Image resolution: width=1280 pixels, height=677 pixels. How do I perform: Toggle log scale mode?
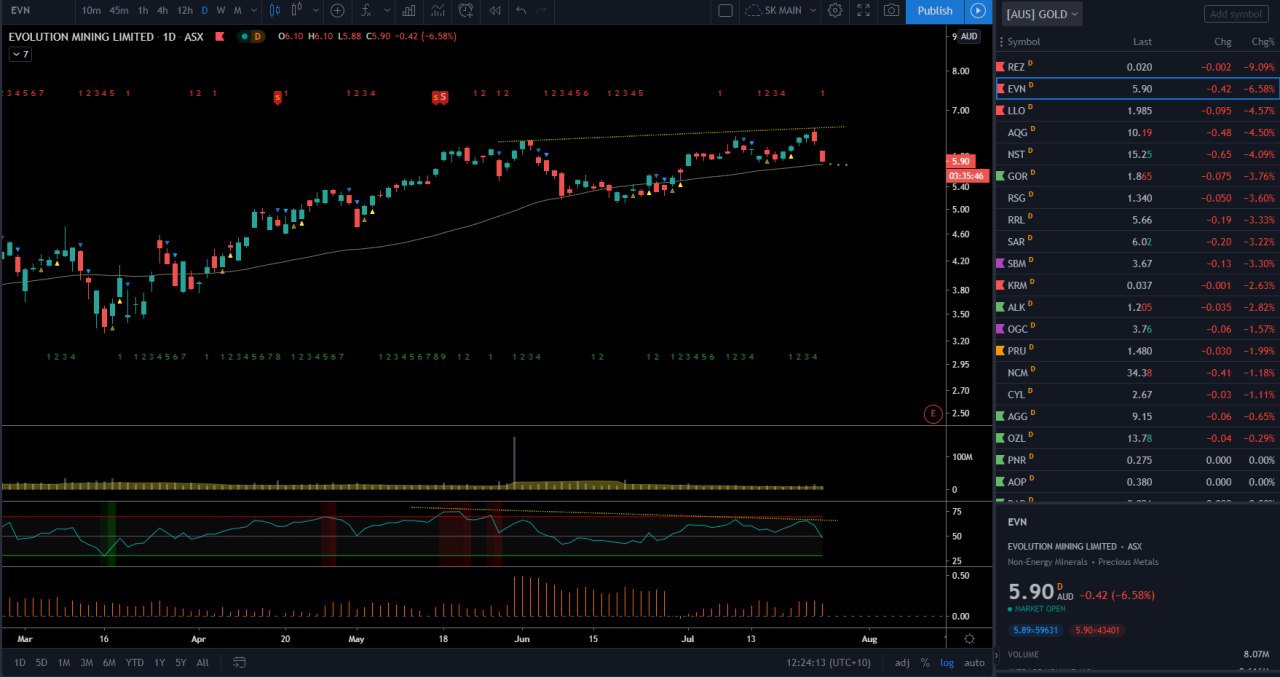pos(946,662)
